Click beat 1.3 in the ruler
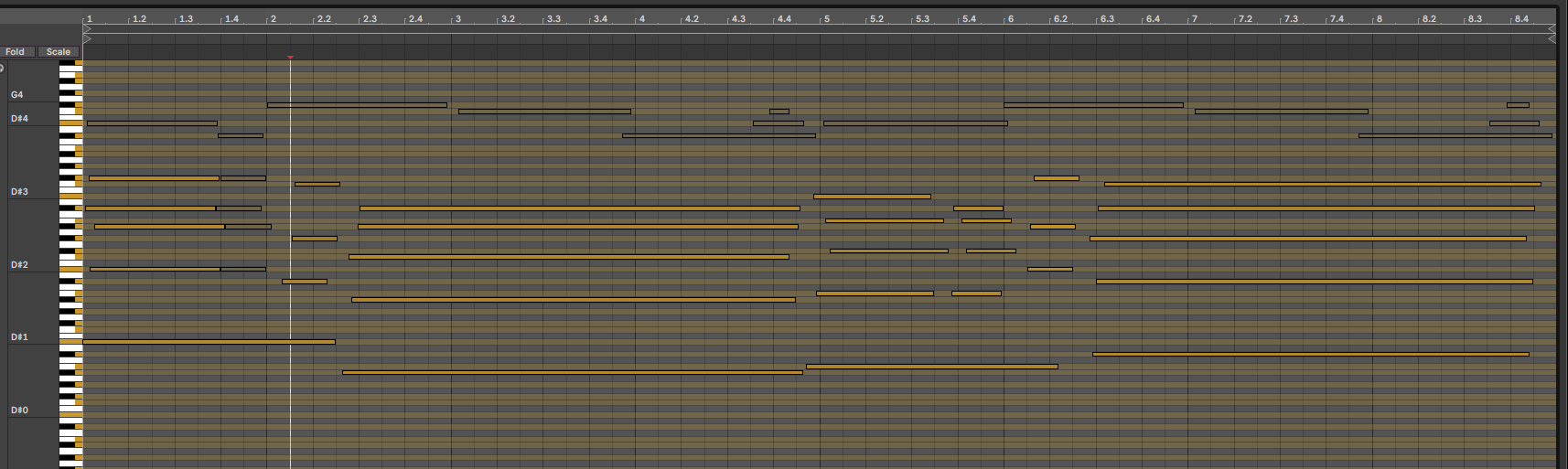This screenshot has height=469, width=1568. click(186, 18)
